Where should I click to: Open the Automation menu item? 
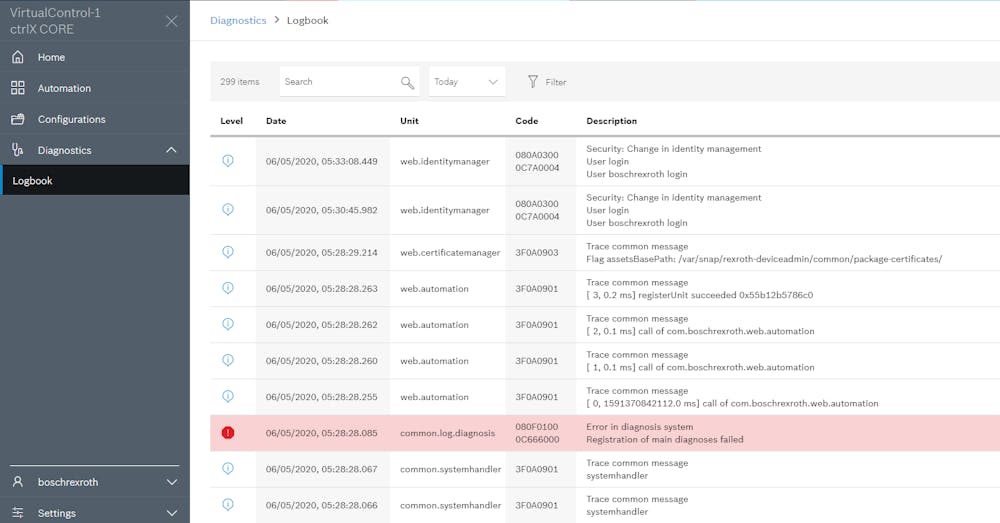[64, 88]
